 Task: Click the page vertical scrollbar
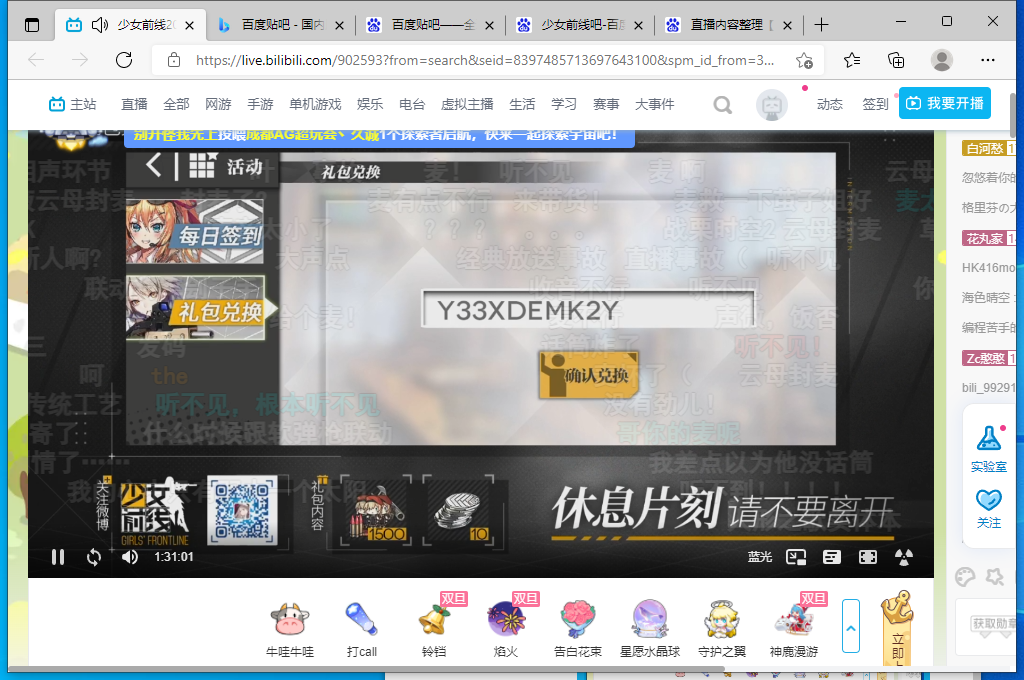(1013, 116)
